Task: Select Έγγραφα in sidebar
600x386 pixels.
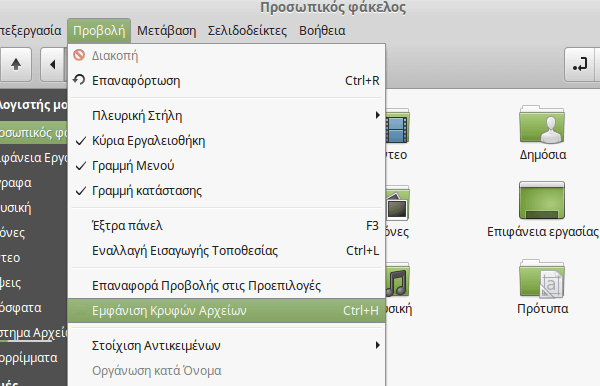Action: [x=34, y=182]
